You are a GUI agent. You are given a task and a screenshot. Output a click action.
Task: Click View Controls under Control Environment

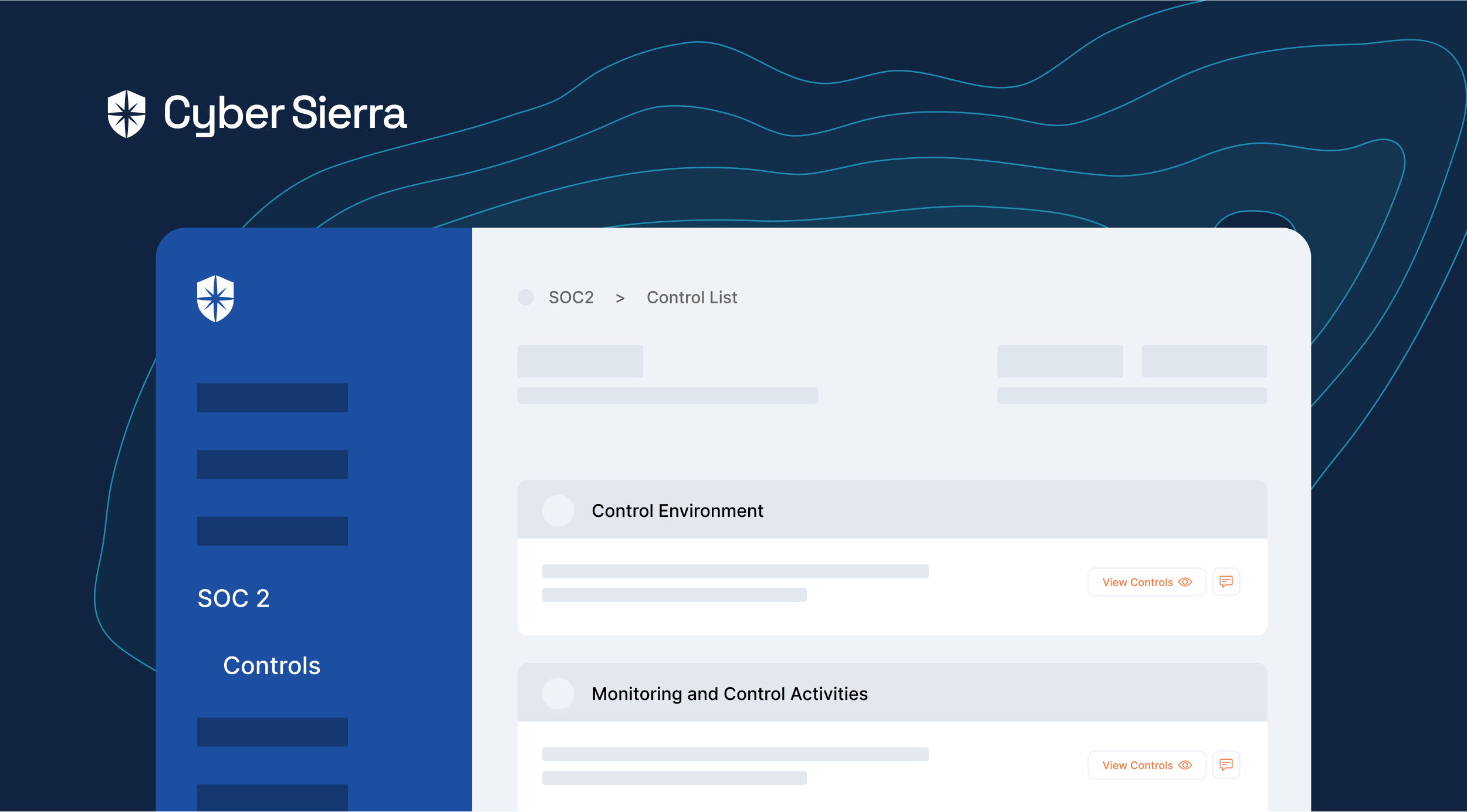(1147, 582)
